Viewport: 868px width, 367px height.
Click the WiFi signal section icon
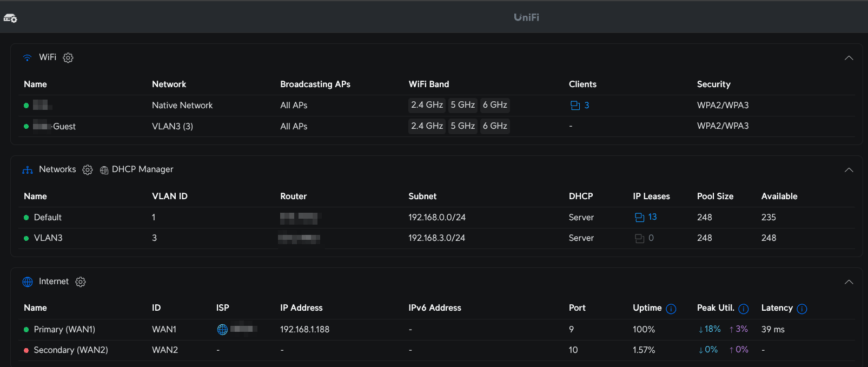click(27, 58)
